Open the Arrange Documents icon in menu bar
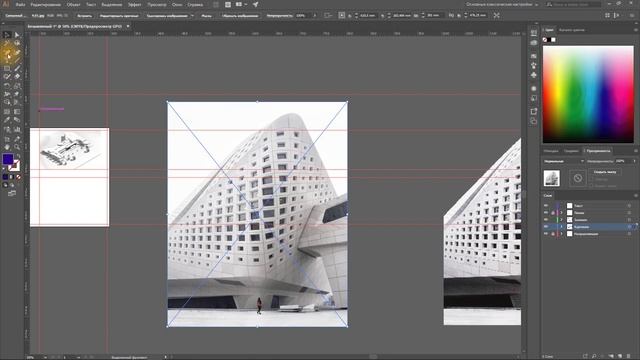This screenshot has width=640, height=360. pyautogui.click(x=239, y=4)
